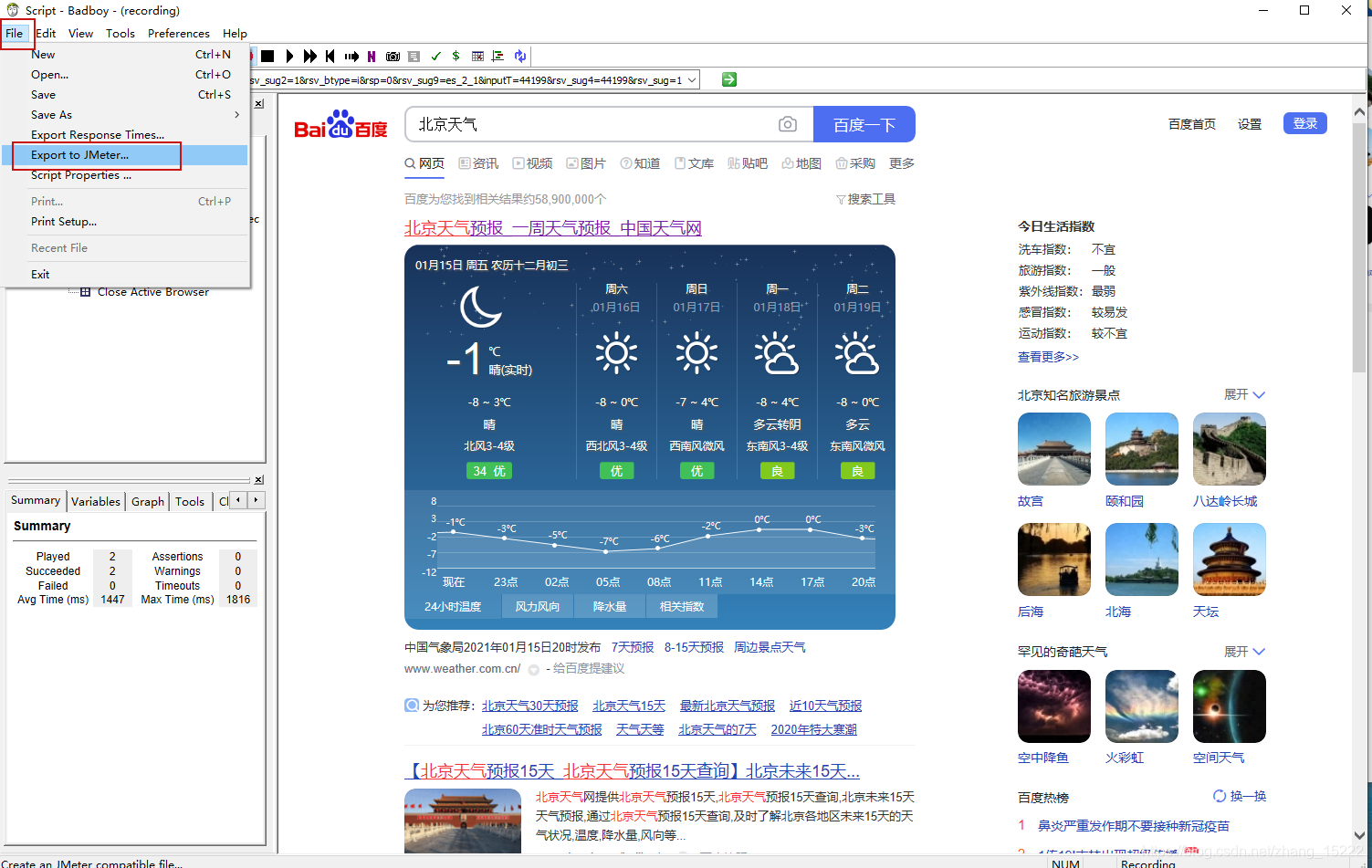Open the Edit menu
This screenshot has height=868, width=1372.
46,33
